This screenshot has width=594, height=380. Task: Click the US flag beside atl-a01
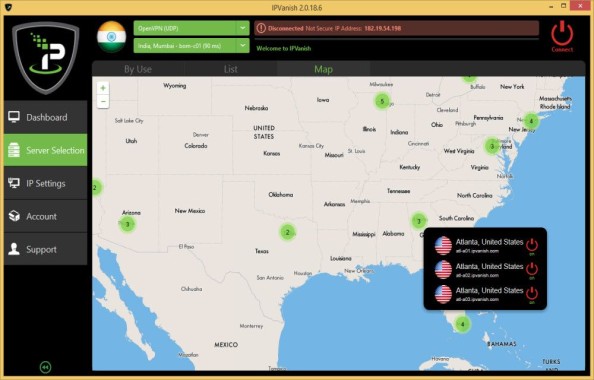pos(443,246)
